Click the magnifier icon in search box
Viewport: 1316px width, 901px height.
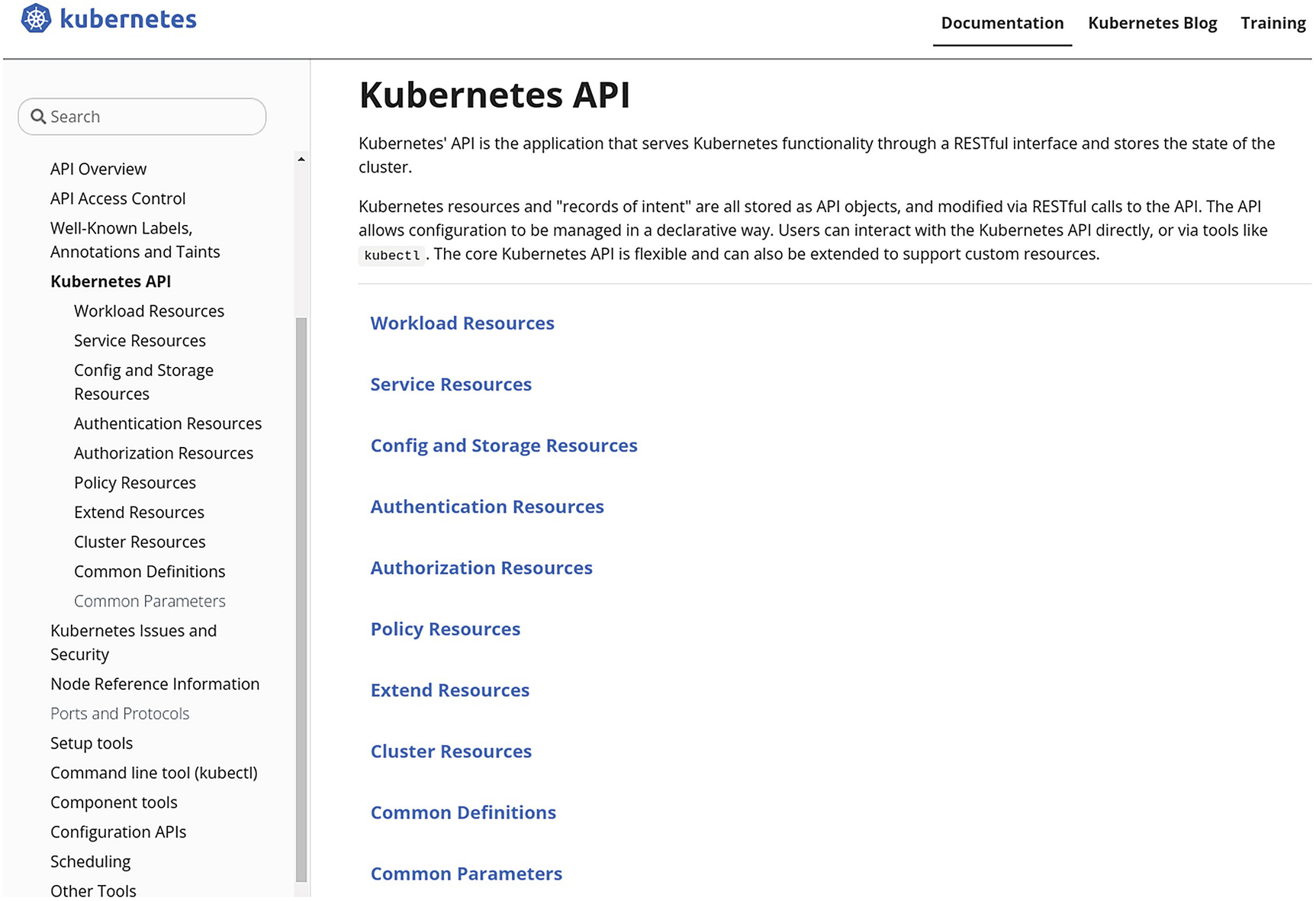pos(38,117)
